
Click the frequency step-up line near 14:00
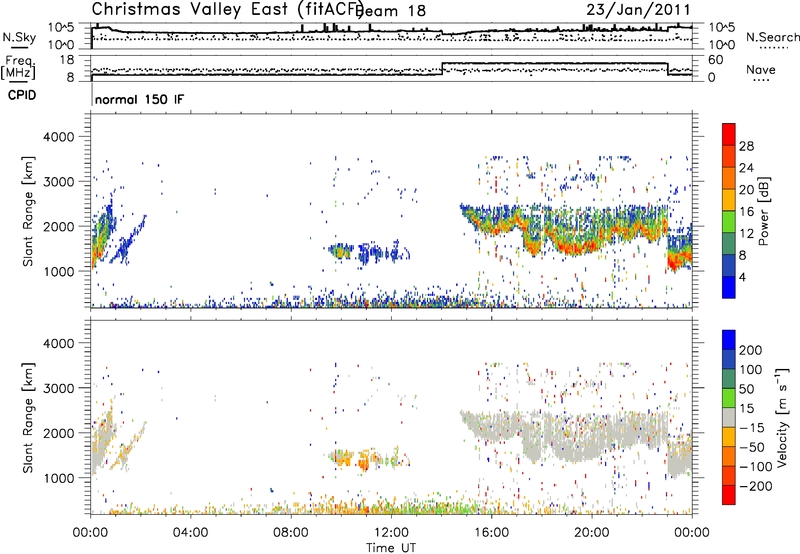tap(442, 69)
